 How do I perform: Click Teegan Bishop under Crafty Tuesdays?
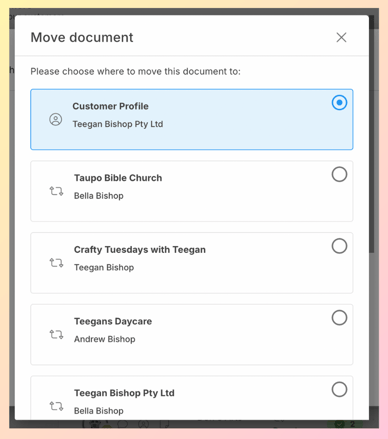coord(104,267)
